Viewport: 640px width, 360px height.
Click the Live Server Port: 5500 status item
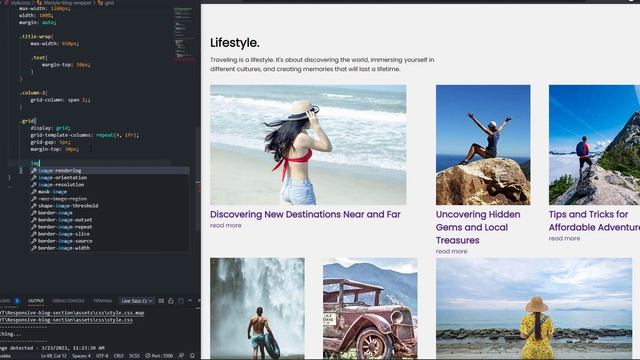pos(159,356)
